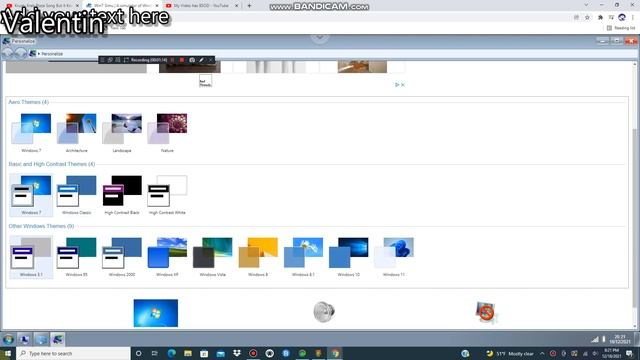Open the Sounds speaker icon
The image size is (640, 360).
(324, 312)
